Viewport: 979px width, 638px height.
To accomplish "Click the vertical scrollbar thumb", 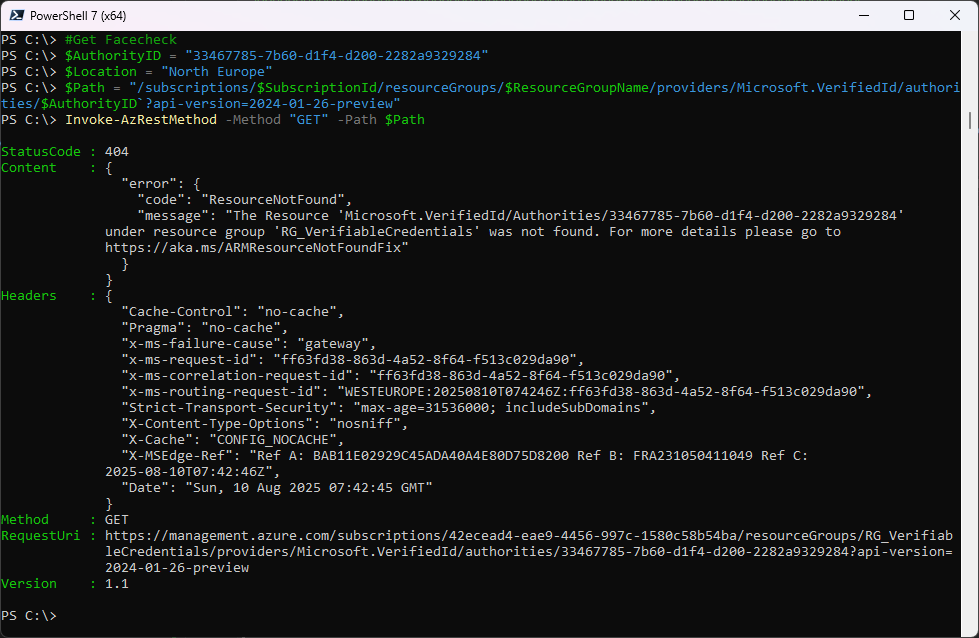I will click(970, 120).
